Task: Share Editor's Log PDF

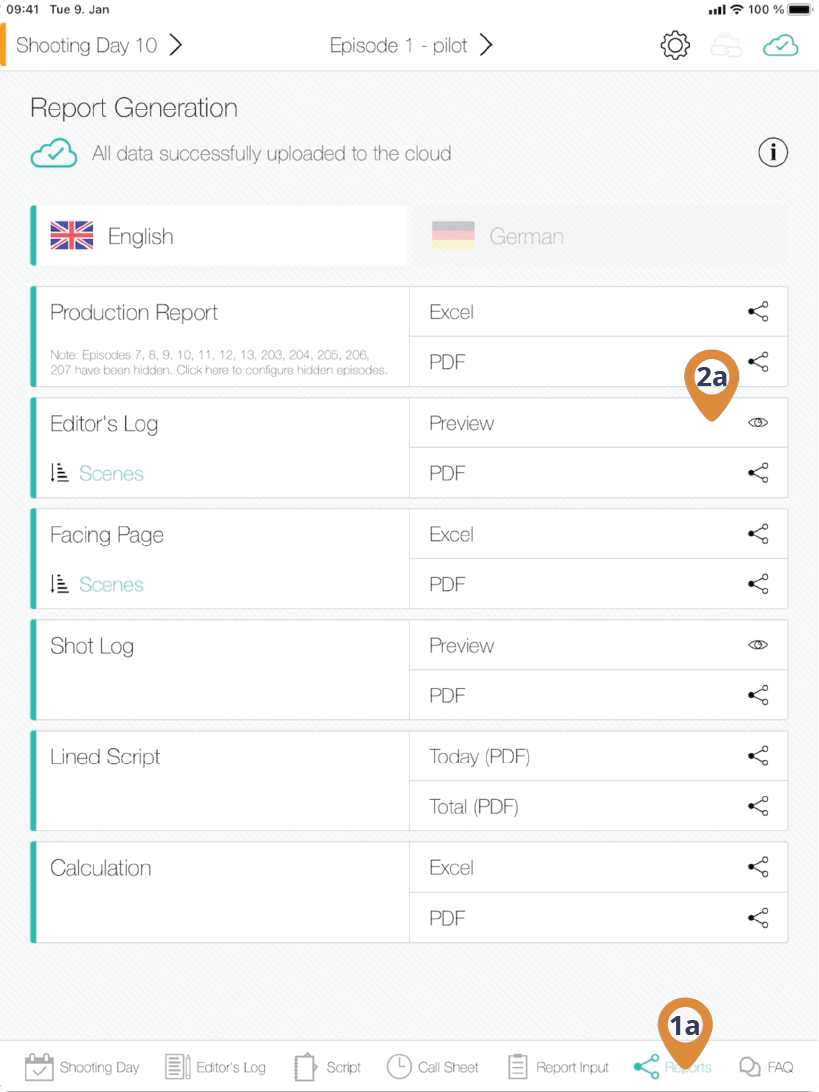Action: coord(758,473)
